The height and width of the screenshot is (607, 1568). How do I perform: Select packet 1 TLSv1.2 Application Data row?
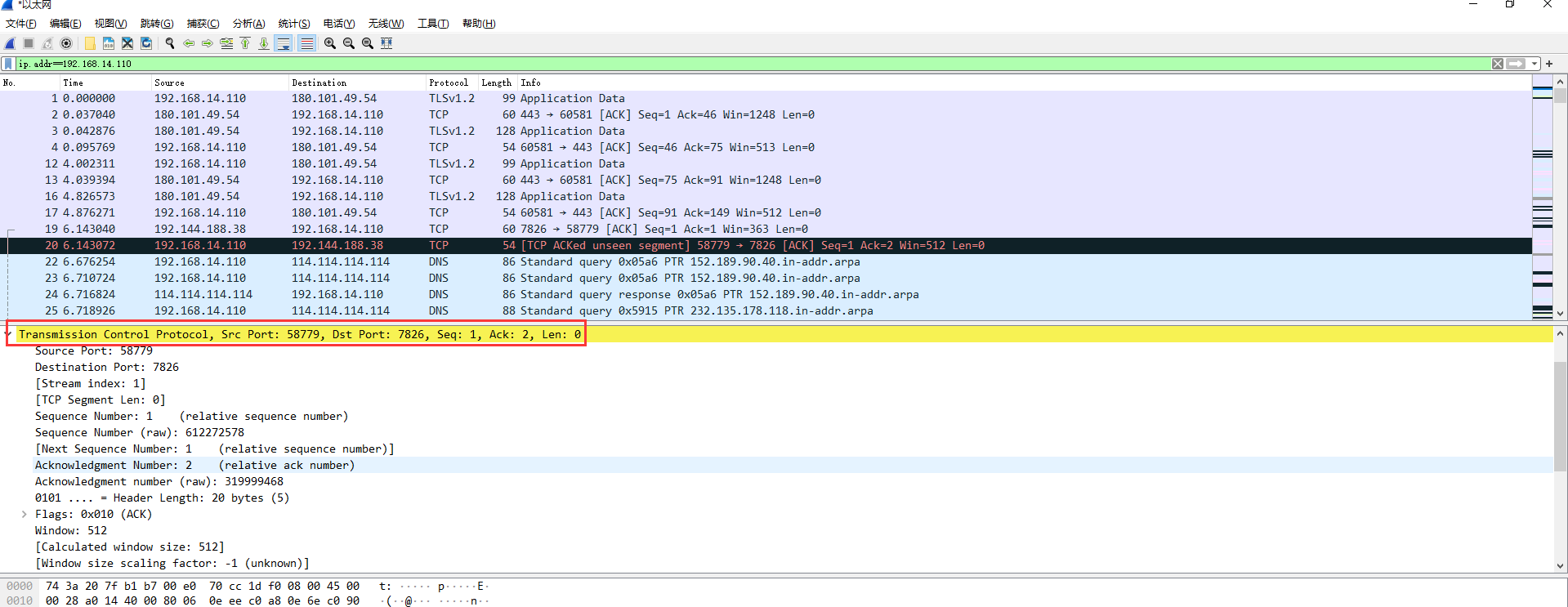click(766, 98)
